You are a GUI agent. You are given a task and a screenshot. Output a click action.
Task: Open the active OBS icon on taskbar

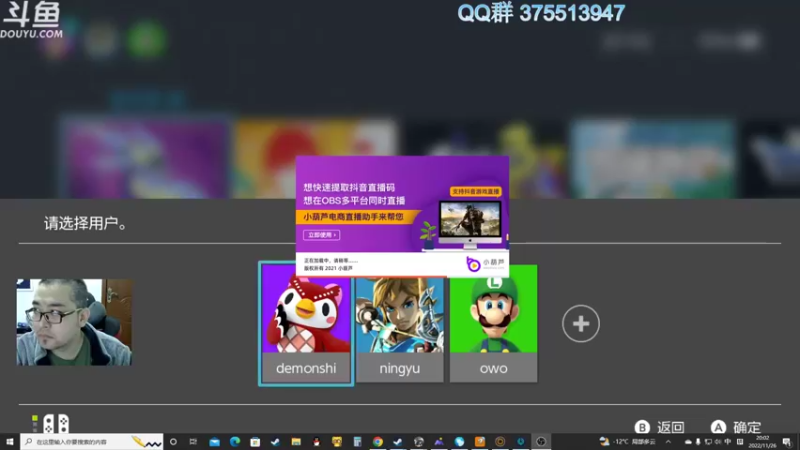coord(541,442)
